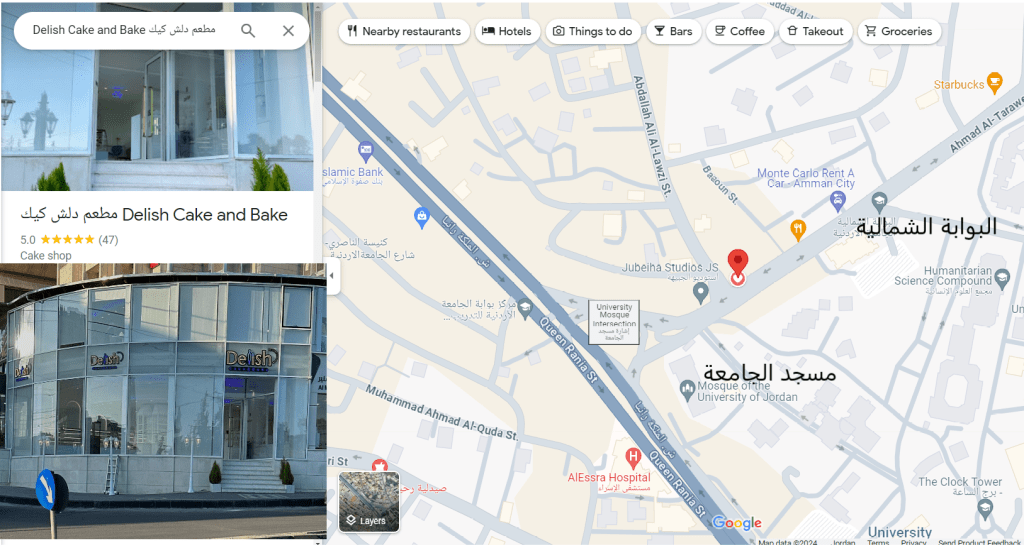Click The Clock Tower landmark icon
The image size is (1024, 548).
click(985, 508)
